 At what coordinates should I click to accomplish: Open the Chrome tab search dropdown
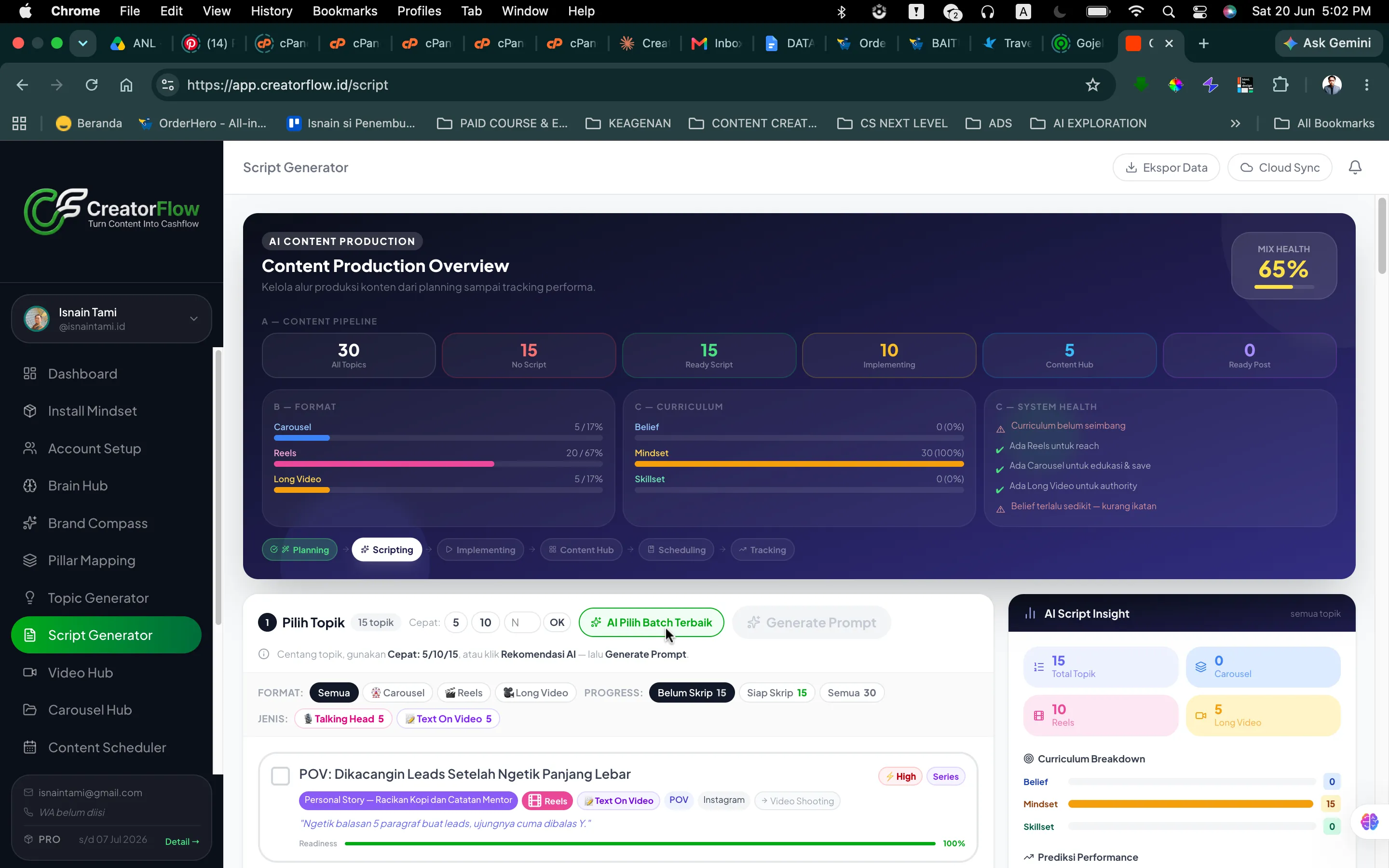point(82,43)
